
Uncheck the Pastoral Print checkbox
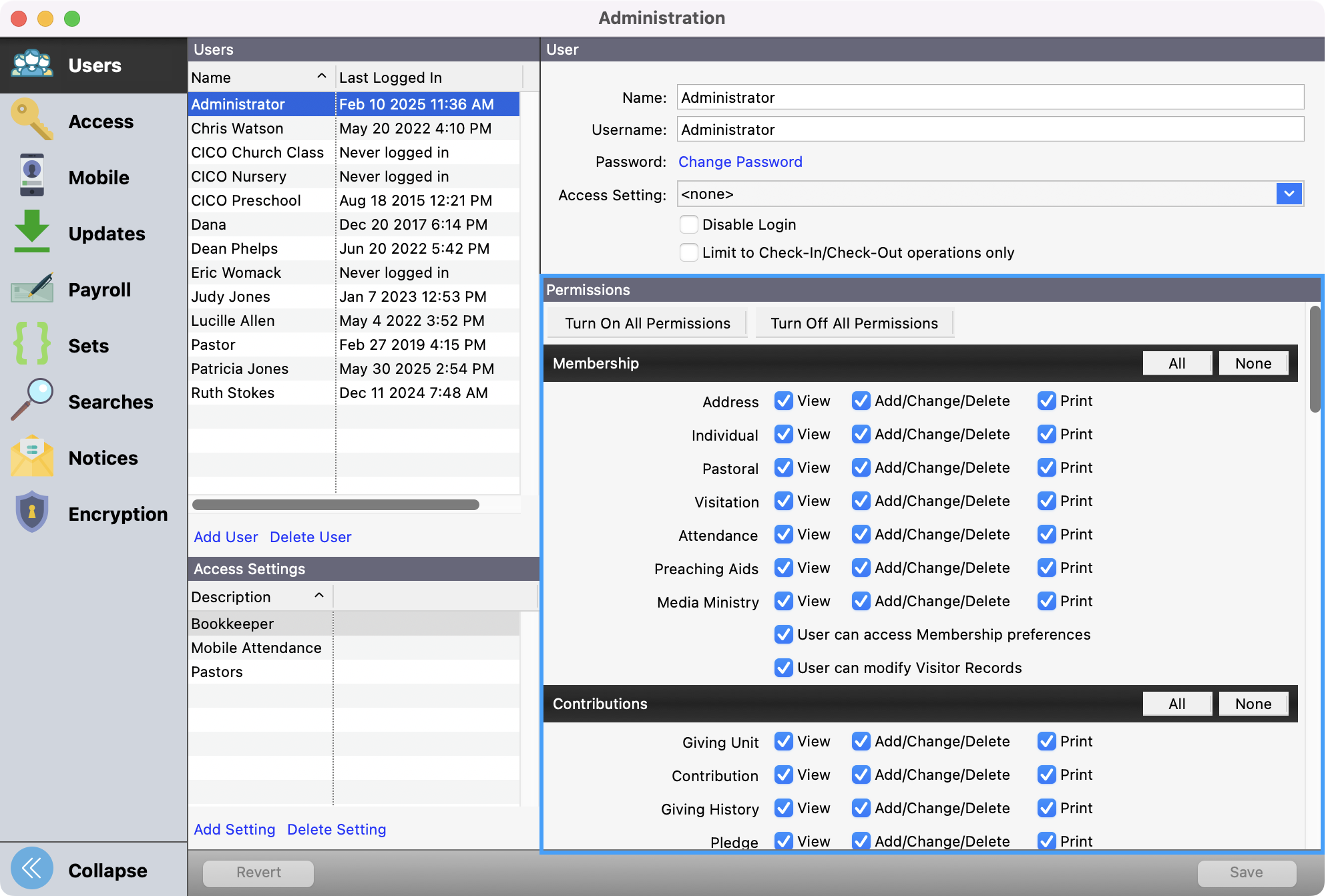click(1046, 467)
